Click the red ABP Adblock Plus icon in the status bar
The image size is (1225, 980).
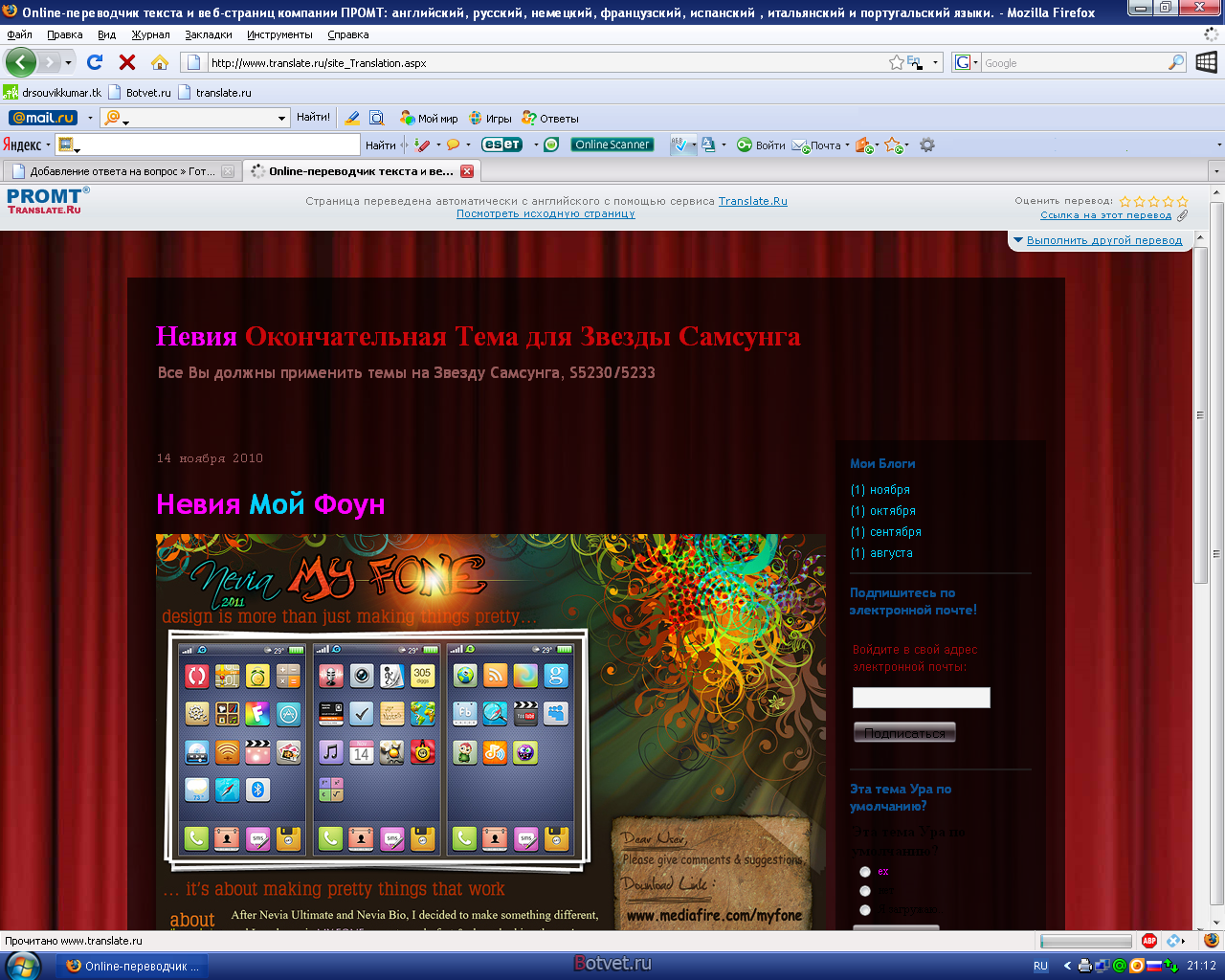1149,941
